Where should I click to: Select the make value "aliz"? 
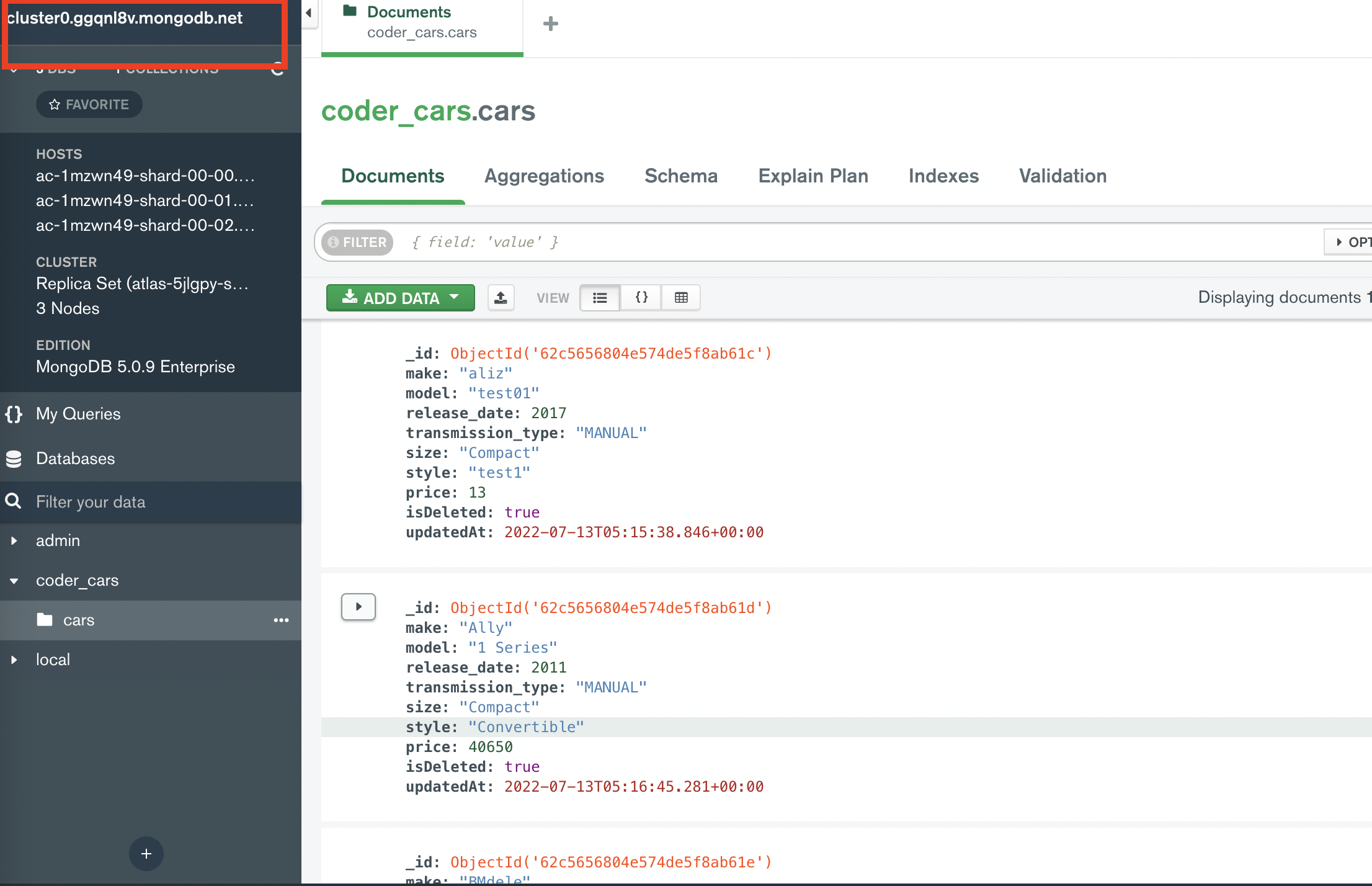486,374
